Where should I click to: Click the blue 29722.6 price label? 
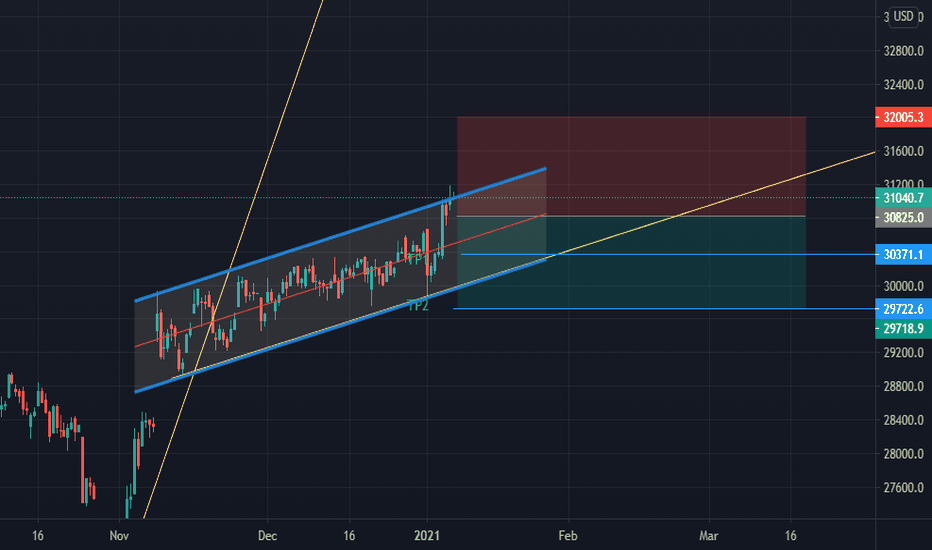point(903,309)
